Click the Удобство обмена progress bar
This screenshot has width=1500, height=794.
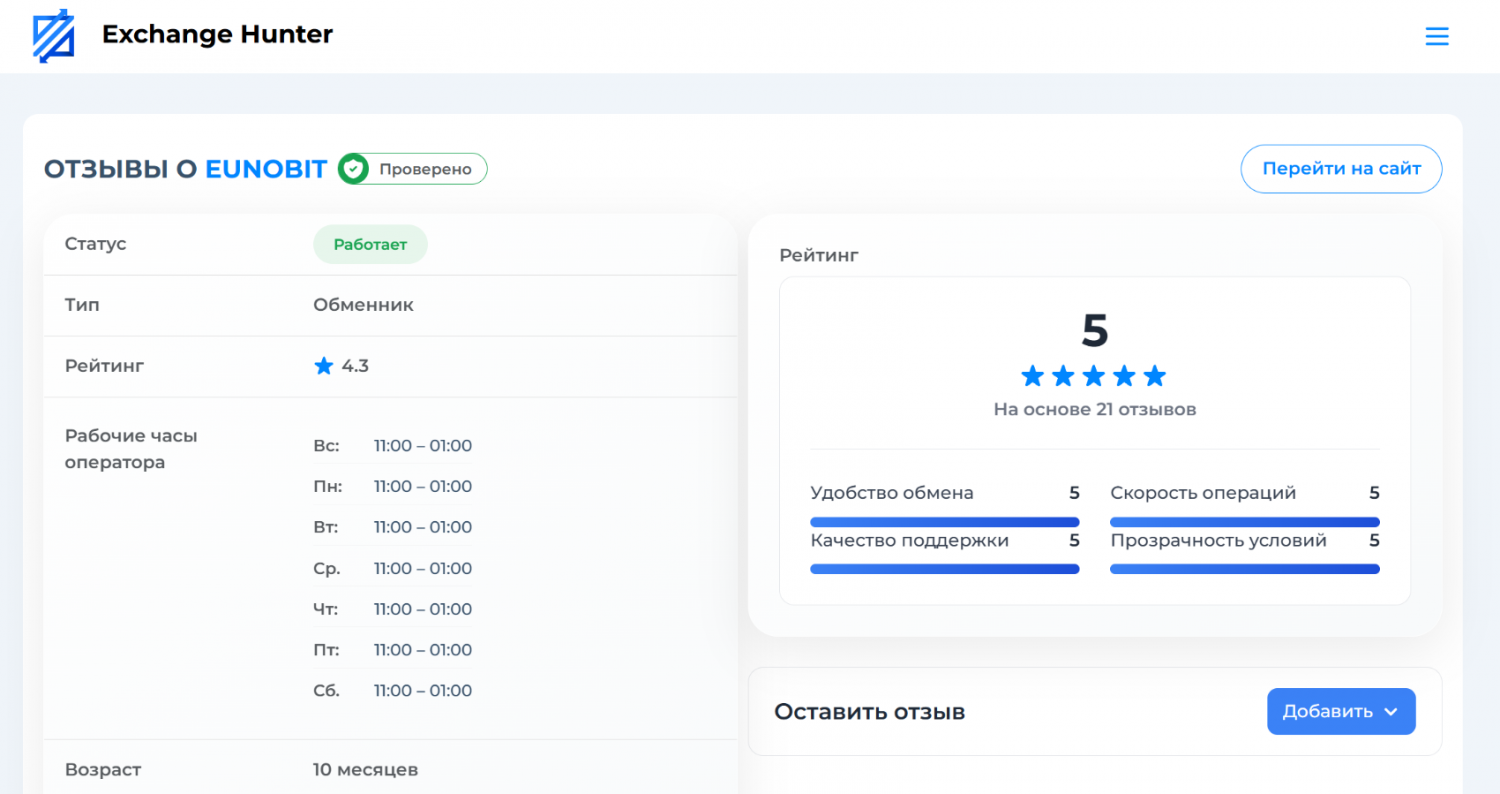pyautogui.click(x=944, y=522)
